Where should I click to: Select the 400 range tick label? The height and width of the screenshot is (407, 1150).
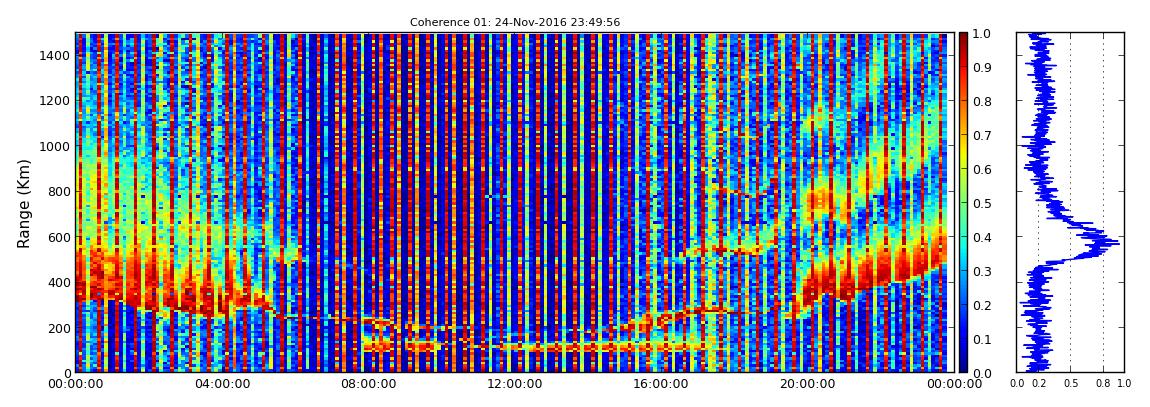click(60, 282)
